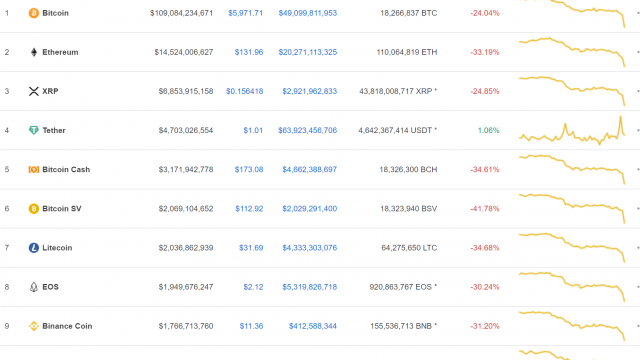Viewport: 640px width, 360px height.
Task: Open Bitcoin Cash price sparkline chart
Action: 572,169
